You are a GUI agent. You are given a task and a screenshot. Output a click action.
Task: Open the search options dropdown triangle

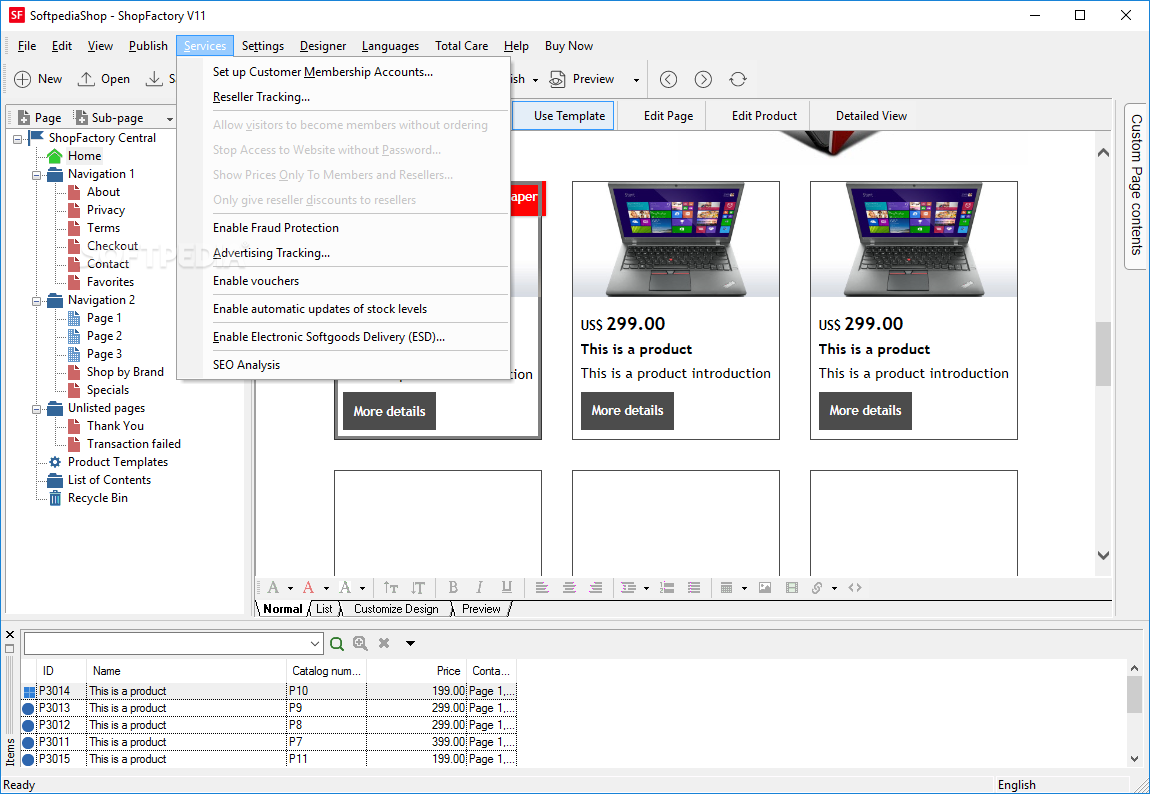pyautogui.click(x=410, y=643)
